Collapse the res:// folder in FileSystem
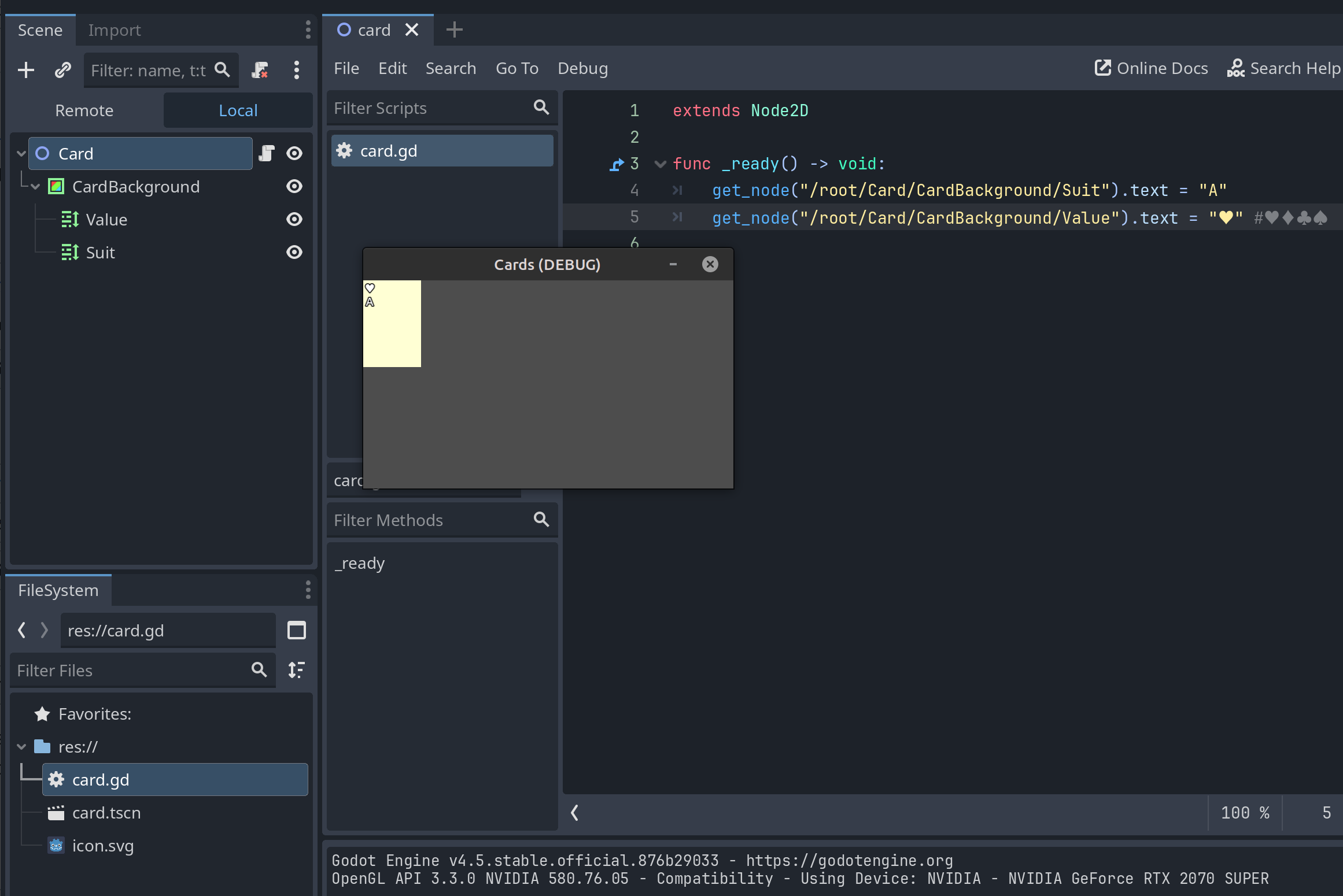This screenshot has width=1343, height=896. tap(22, 746)
